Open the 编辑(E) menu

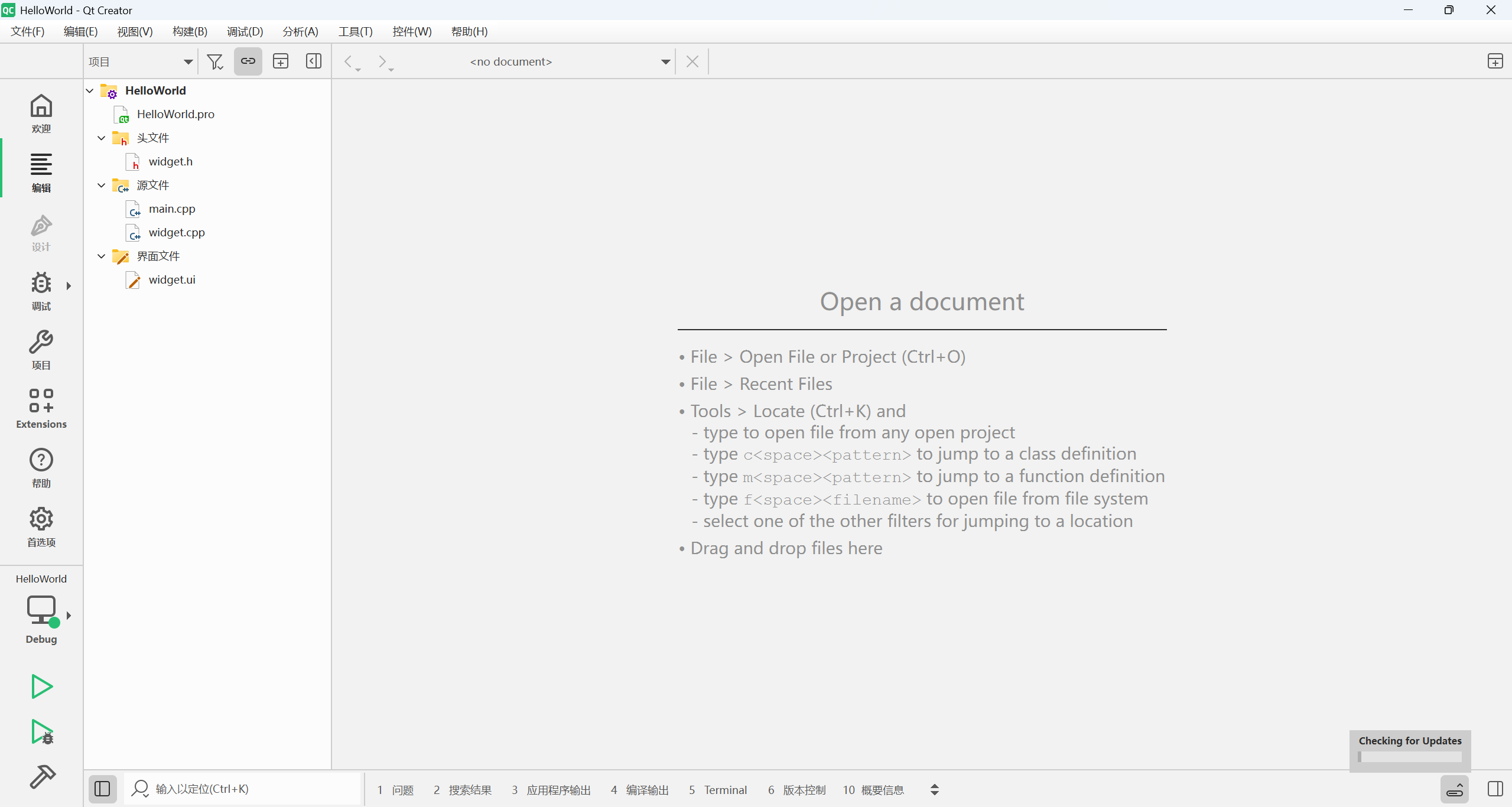pos(81,31)
